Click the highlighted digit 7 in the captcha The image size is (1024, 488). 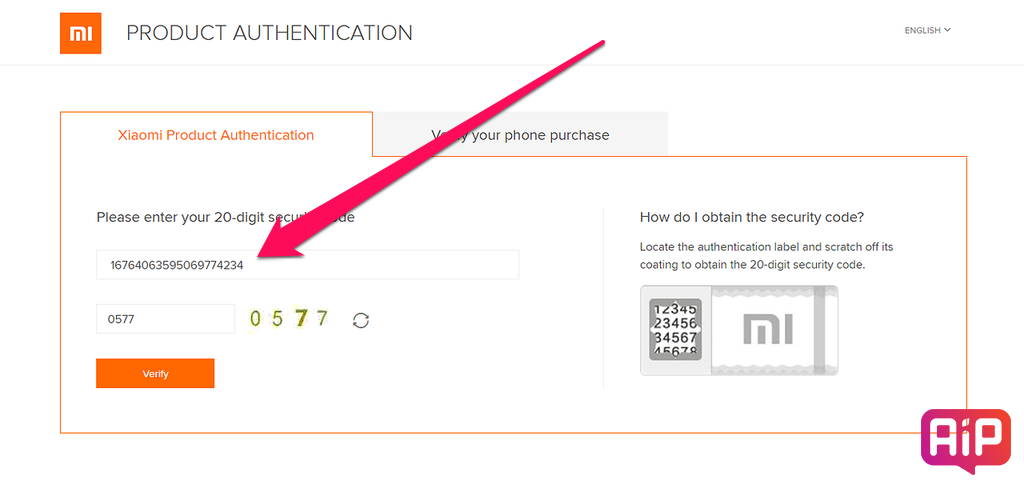coord(301,319)
